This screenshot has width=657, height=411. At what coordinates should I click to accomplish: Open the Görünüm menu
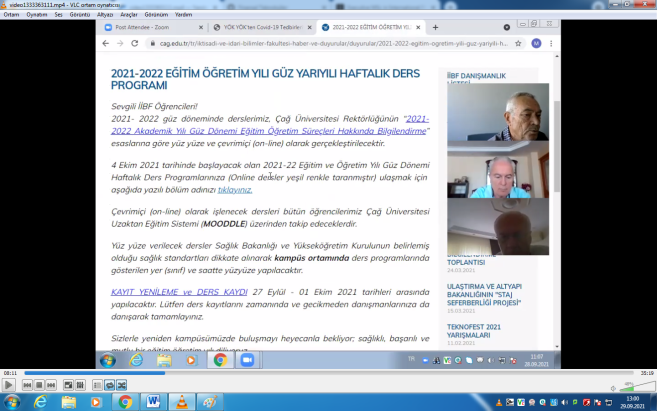[x=156, y=15]
